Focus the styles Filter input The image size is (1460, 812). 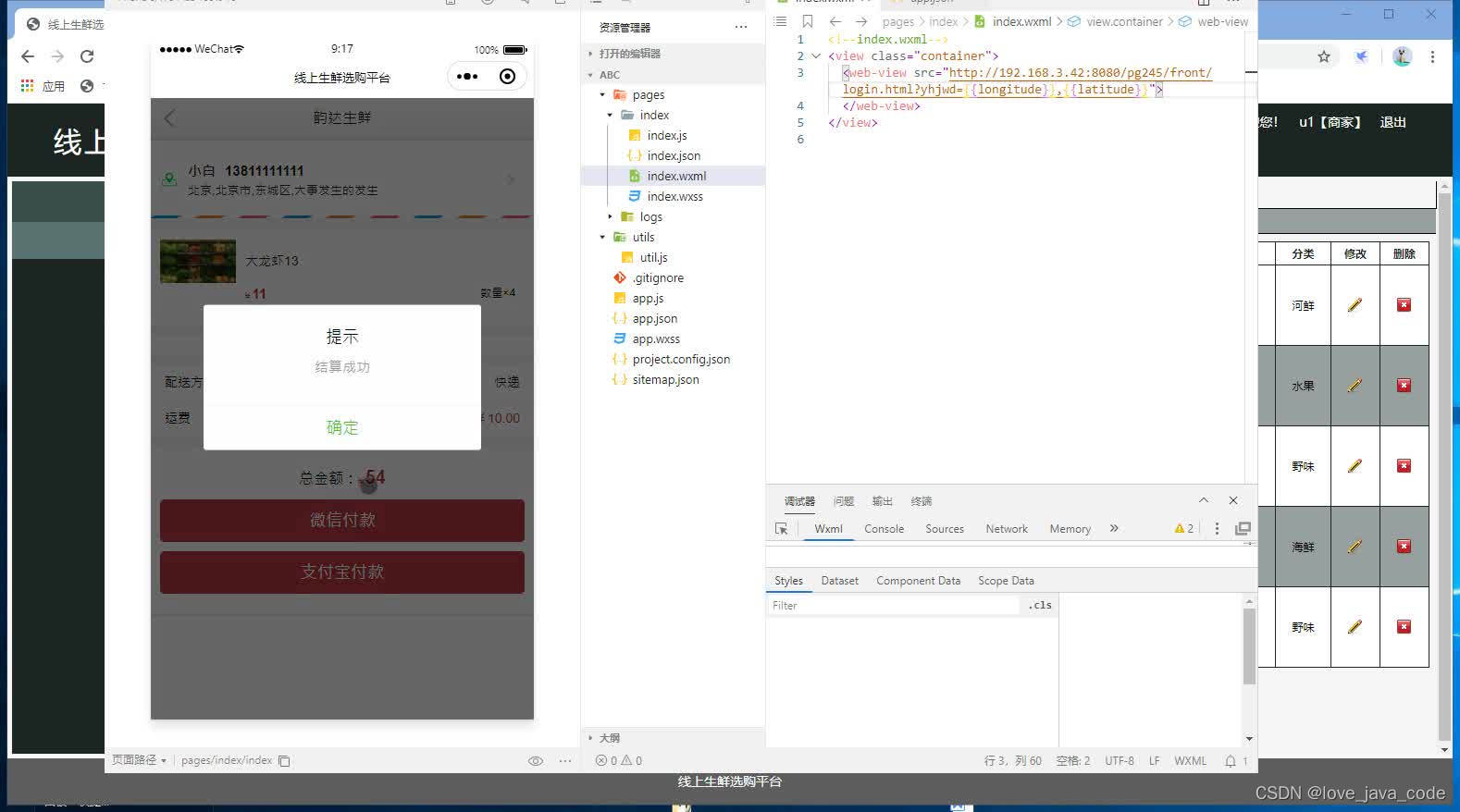coord(893,606)
